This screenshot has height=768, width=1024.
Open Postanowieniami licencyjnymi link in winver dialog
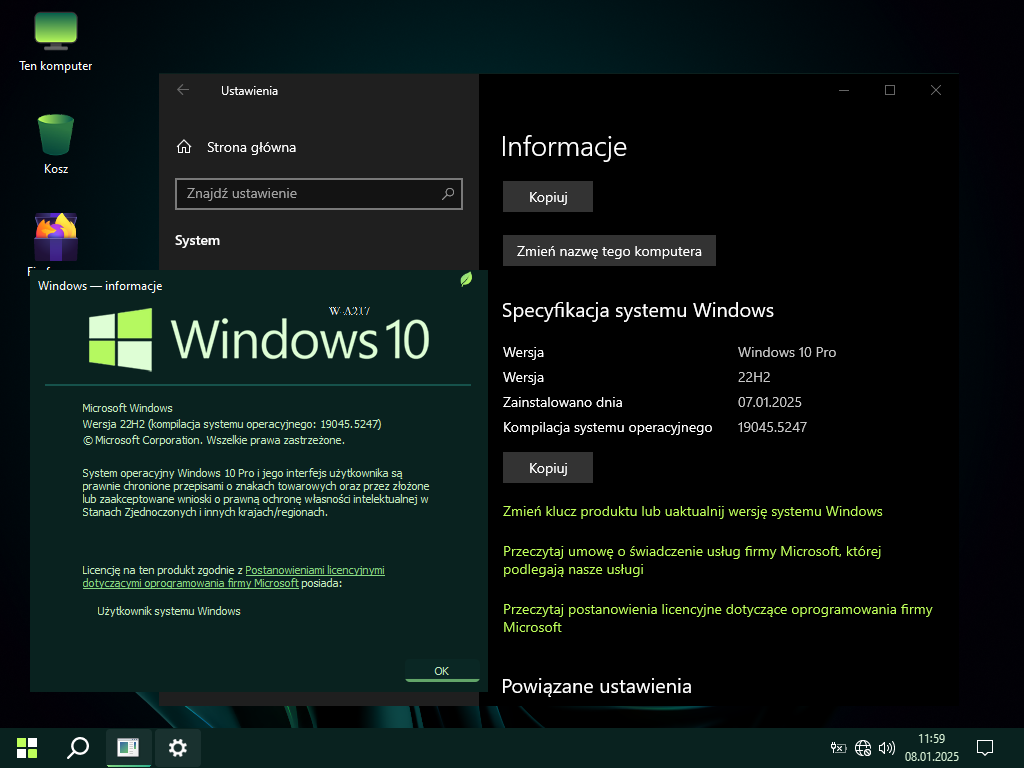[x=314, y=570]
